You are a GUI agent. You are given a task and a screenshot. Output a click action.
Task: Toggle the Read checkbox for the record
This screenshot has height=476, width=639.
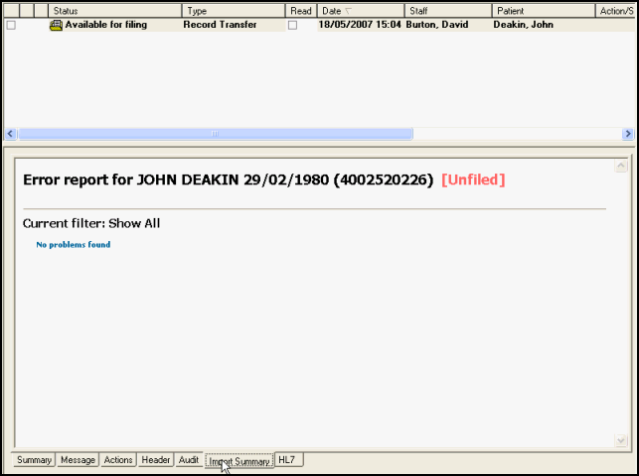click(x=293, y=25)
